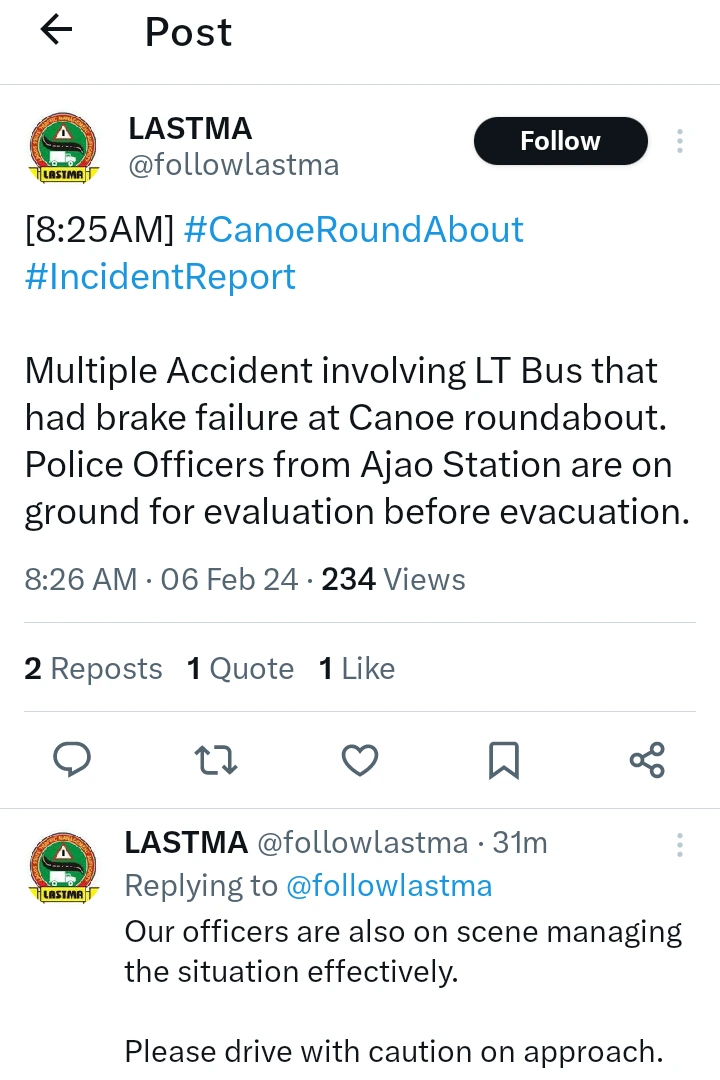Open more options on LASTMA reply

[x=680, y=845]
